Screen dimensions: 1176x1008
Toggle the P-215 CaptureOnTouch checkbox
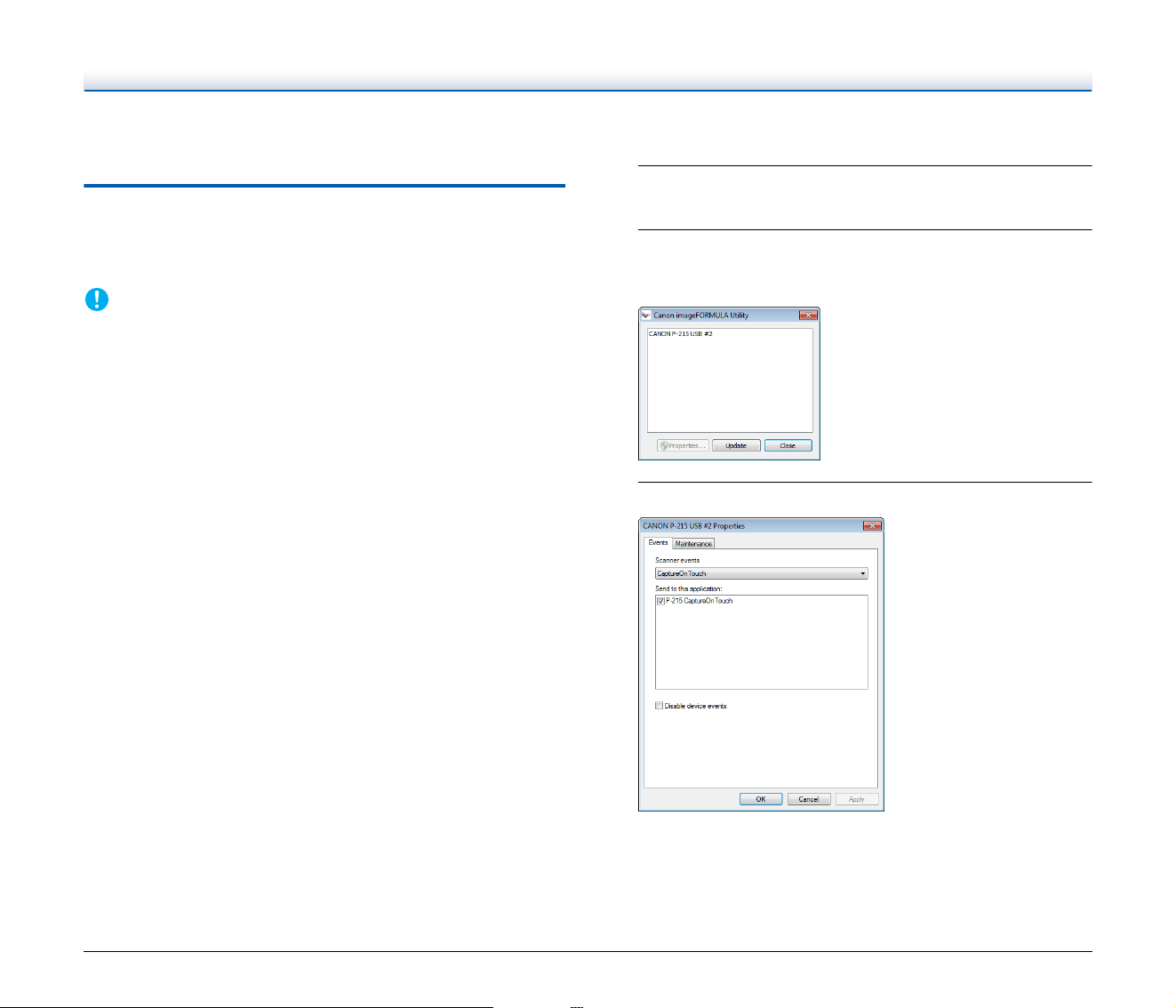coord(660,601)
